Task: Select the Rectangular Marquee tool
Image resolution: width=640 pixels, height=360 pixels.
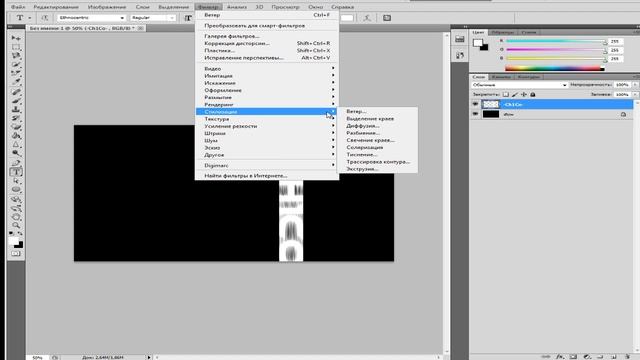Action: (16, 47)
